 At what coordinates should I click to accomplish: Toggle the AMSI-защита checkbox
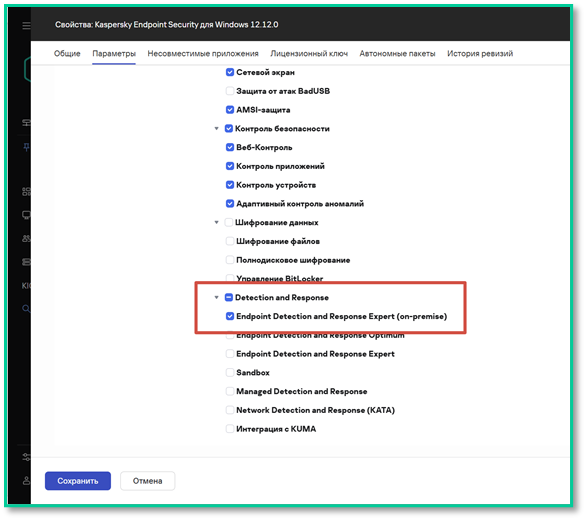tap(230, 110)
